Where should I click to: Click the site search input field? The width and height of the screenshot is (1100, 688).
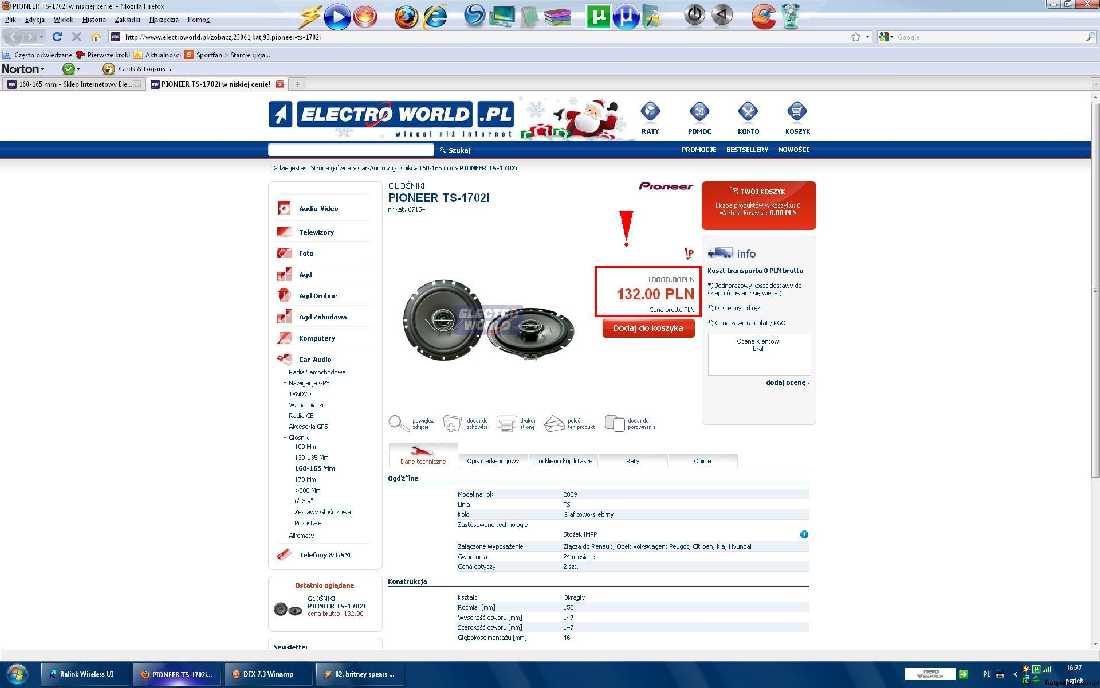[351, 150]
